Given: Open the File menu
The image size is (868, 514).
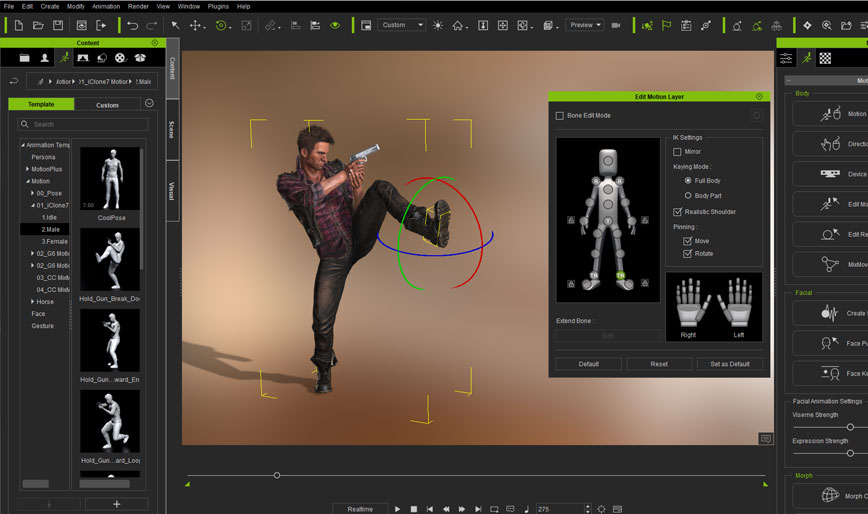Looking at the screenshot, I should (x=9, y=6).
